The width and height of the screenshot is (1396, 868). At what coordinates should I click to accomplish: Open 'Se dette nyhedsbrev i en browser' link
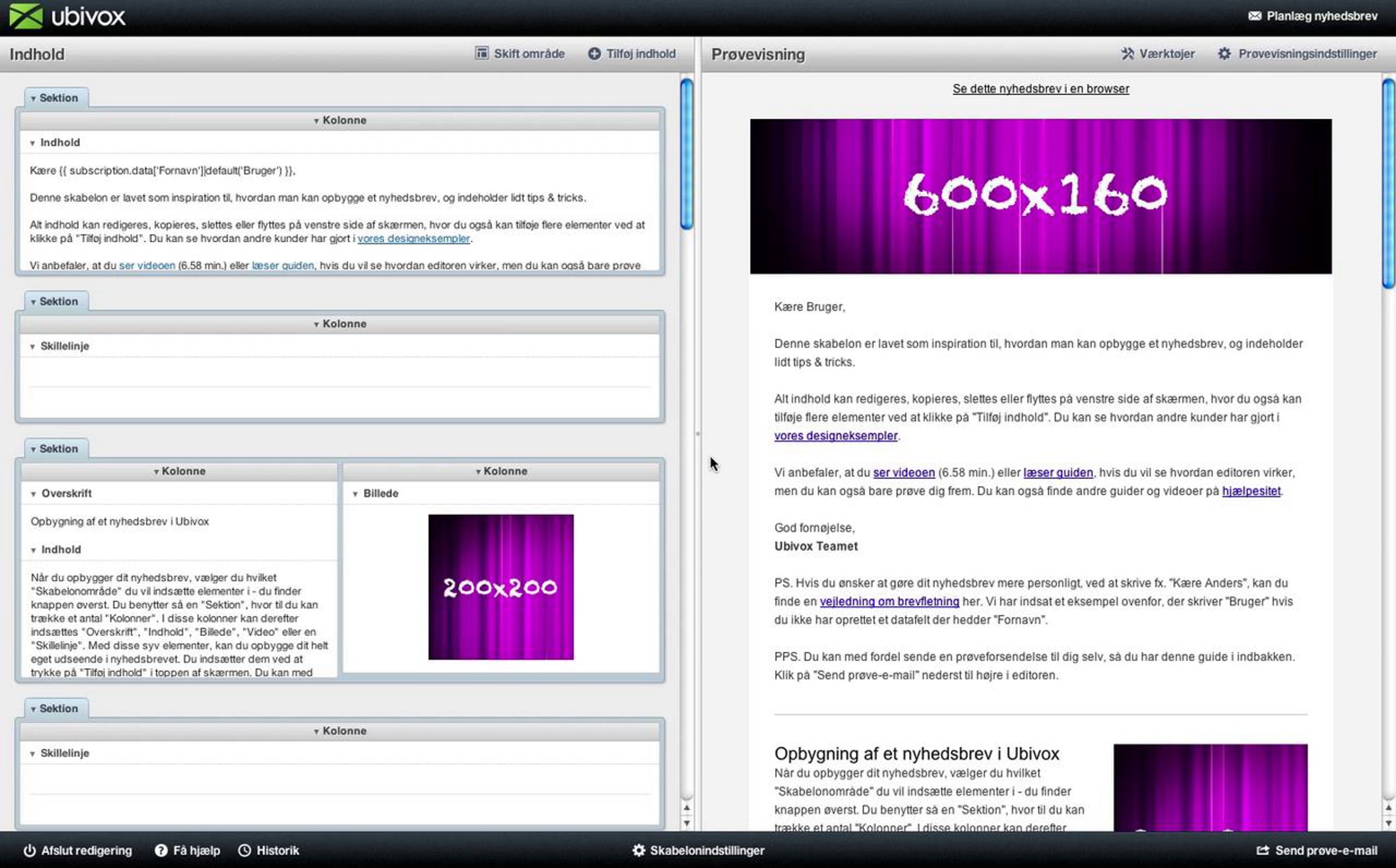pos(1041,89)
